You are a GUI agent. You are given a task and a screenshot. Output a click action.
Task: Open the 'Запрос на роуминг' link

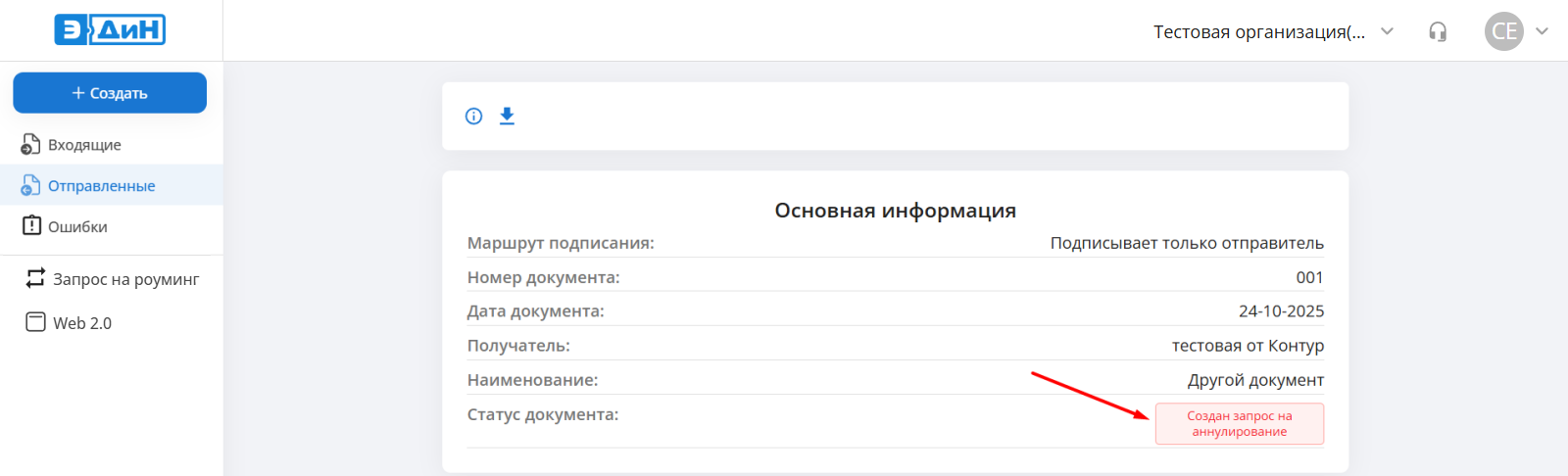[126, 280]
